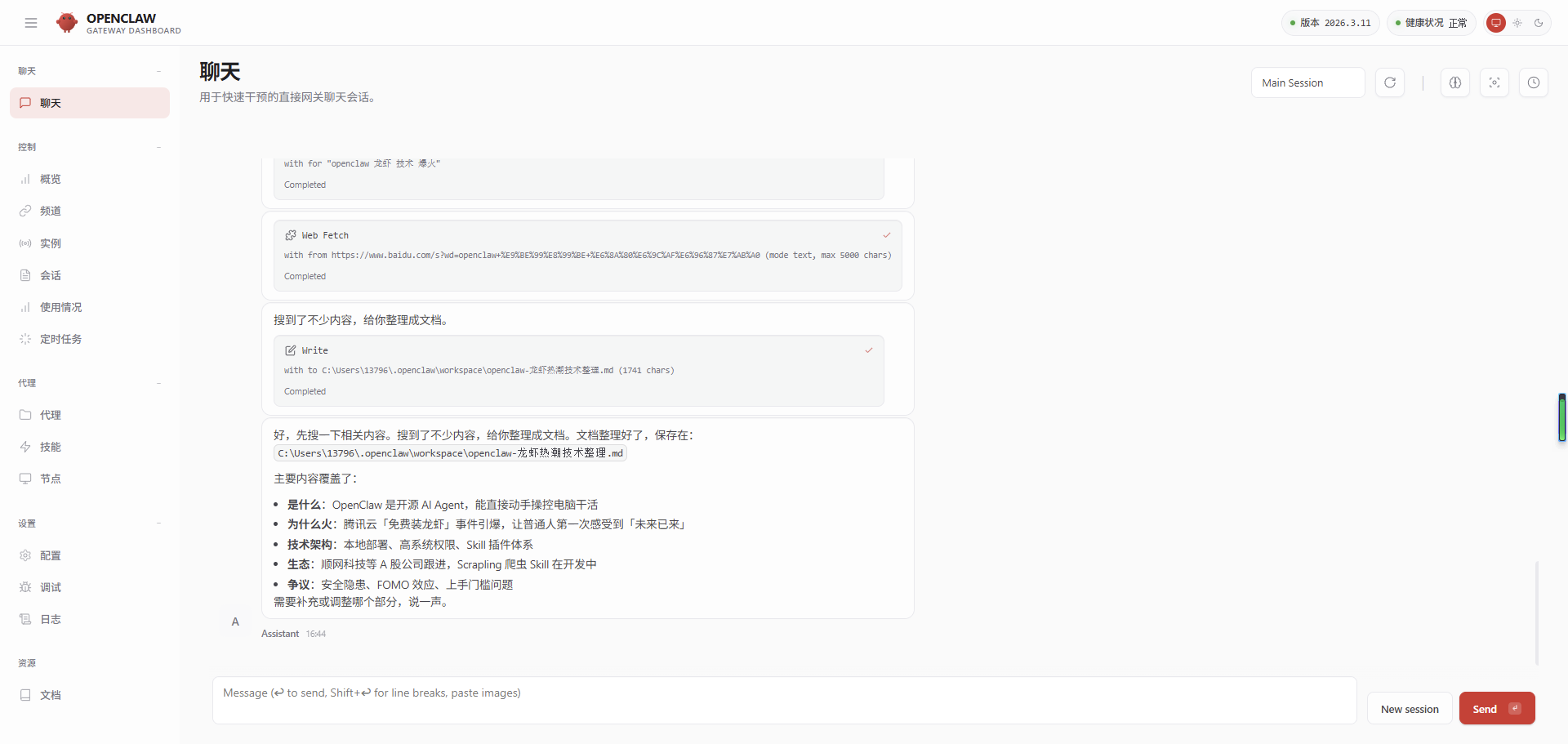Select system theme monitor icon
1568x744 pixels.
coord(1496,23)
